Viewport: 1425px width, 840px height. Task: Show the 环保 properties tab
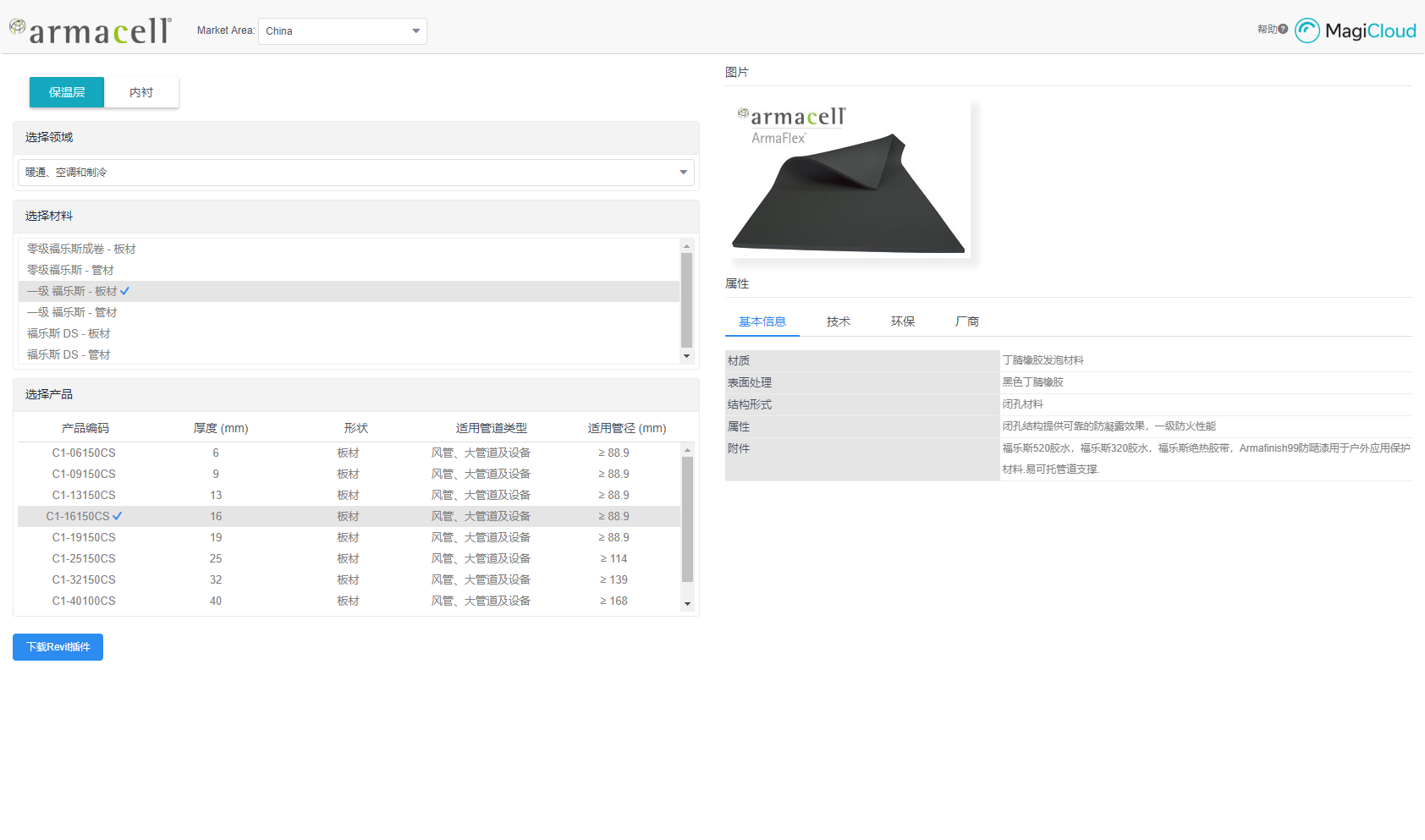click(902, 321)
